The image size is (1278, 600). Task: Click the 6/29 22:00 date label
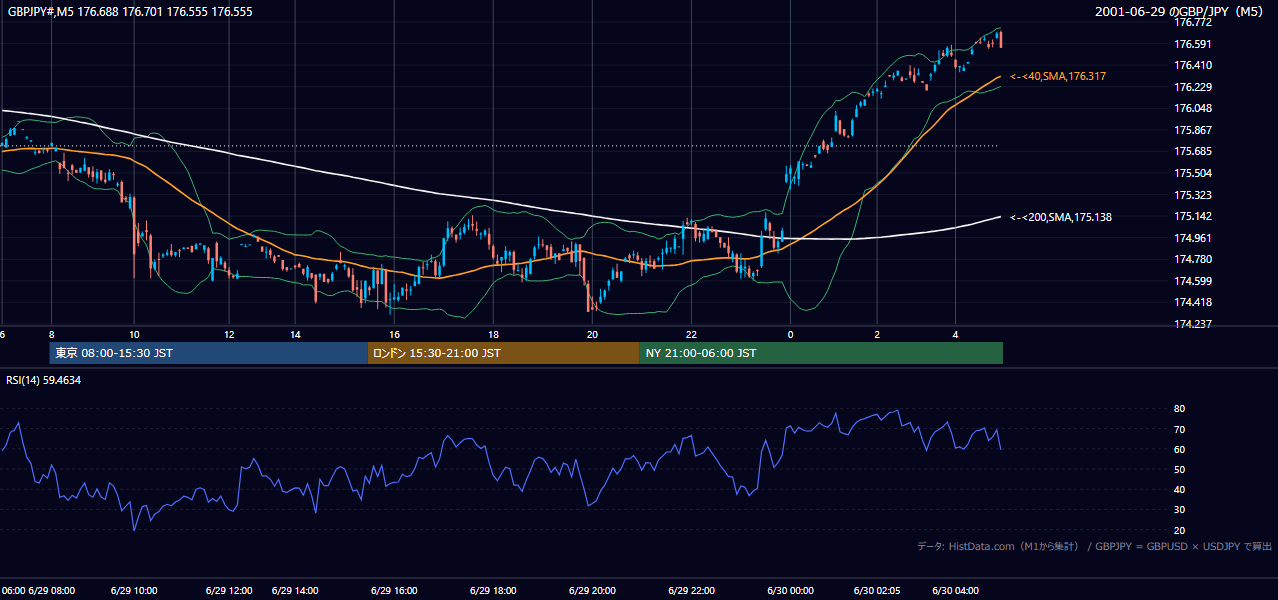click(x=691, y=590)
